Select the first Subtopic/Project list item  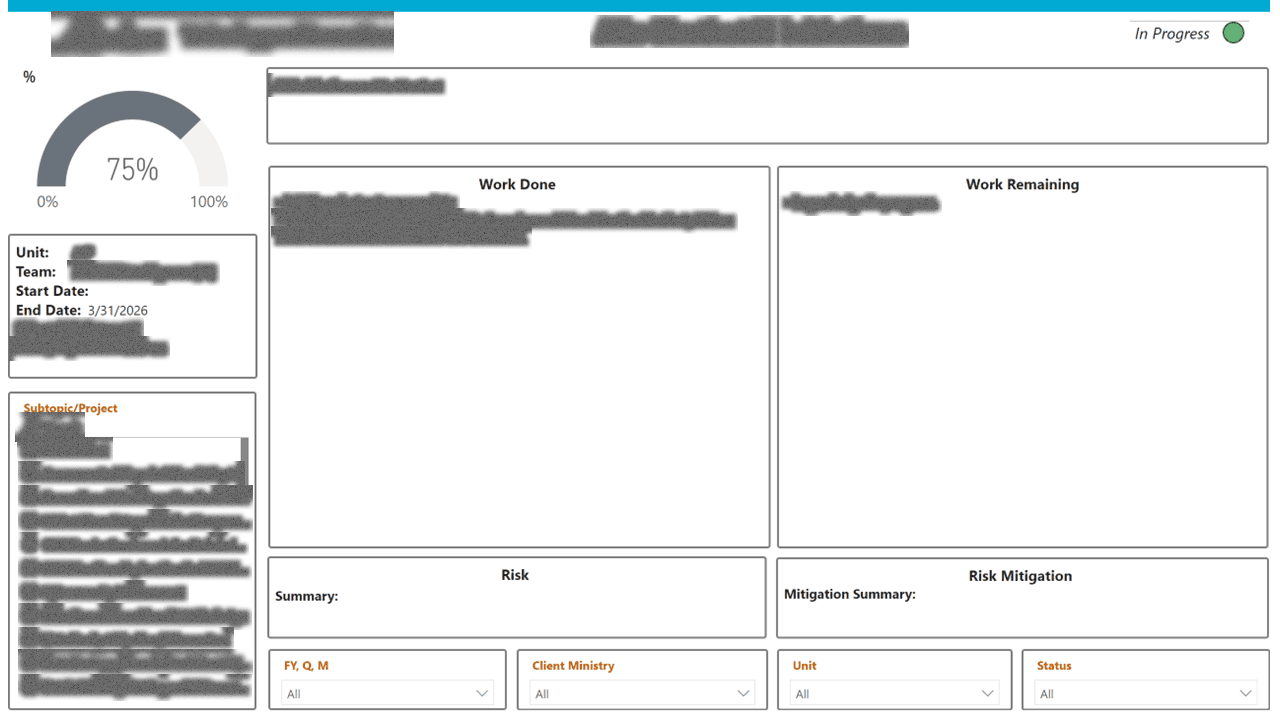click(x=63, y=428)
